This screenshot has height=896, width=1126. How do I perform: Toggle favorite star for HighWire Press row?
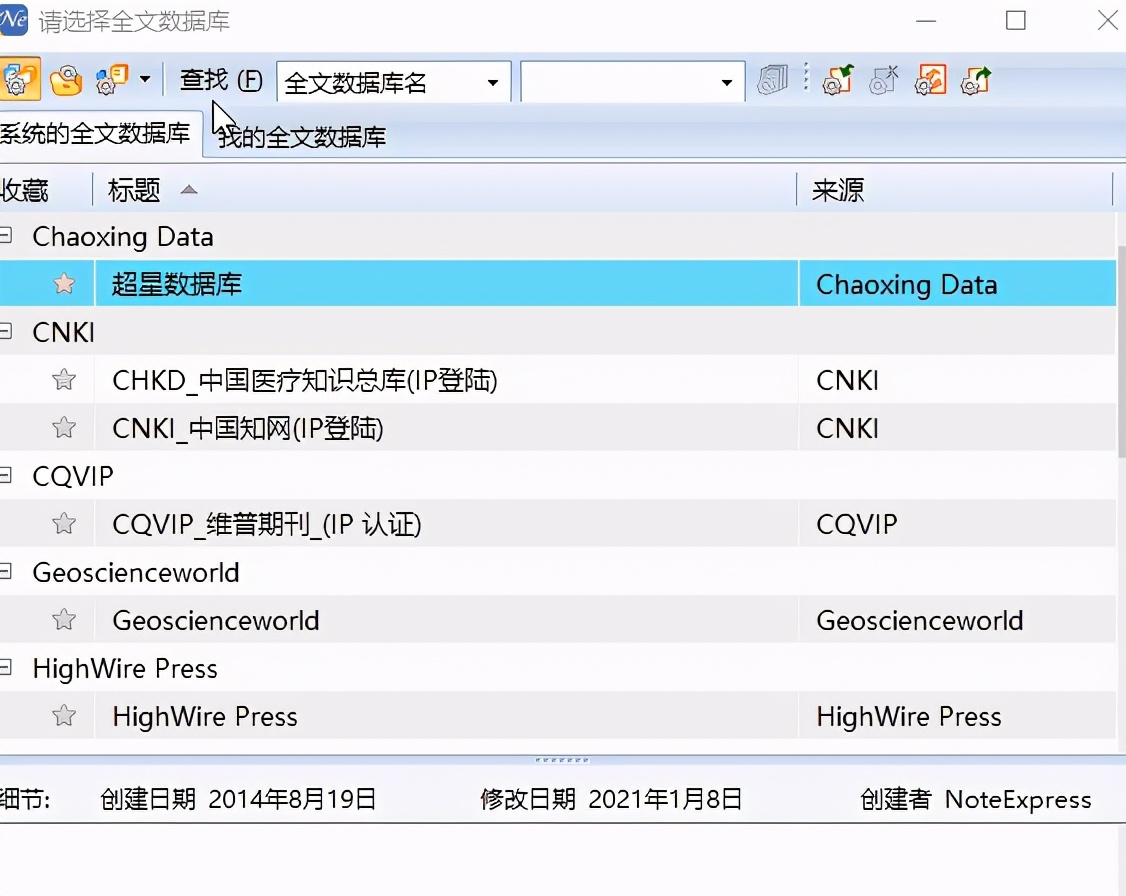coord(64,716)
